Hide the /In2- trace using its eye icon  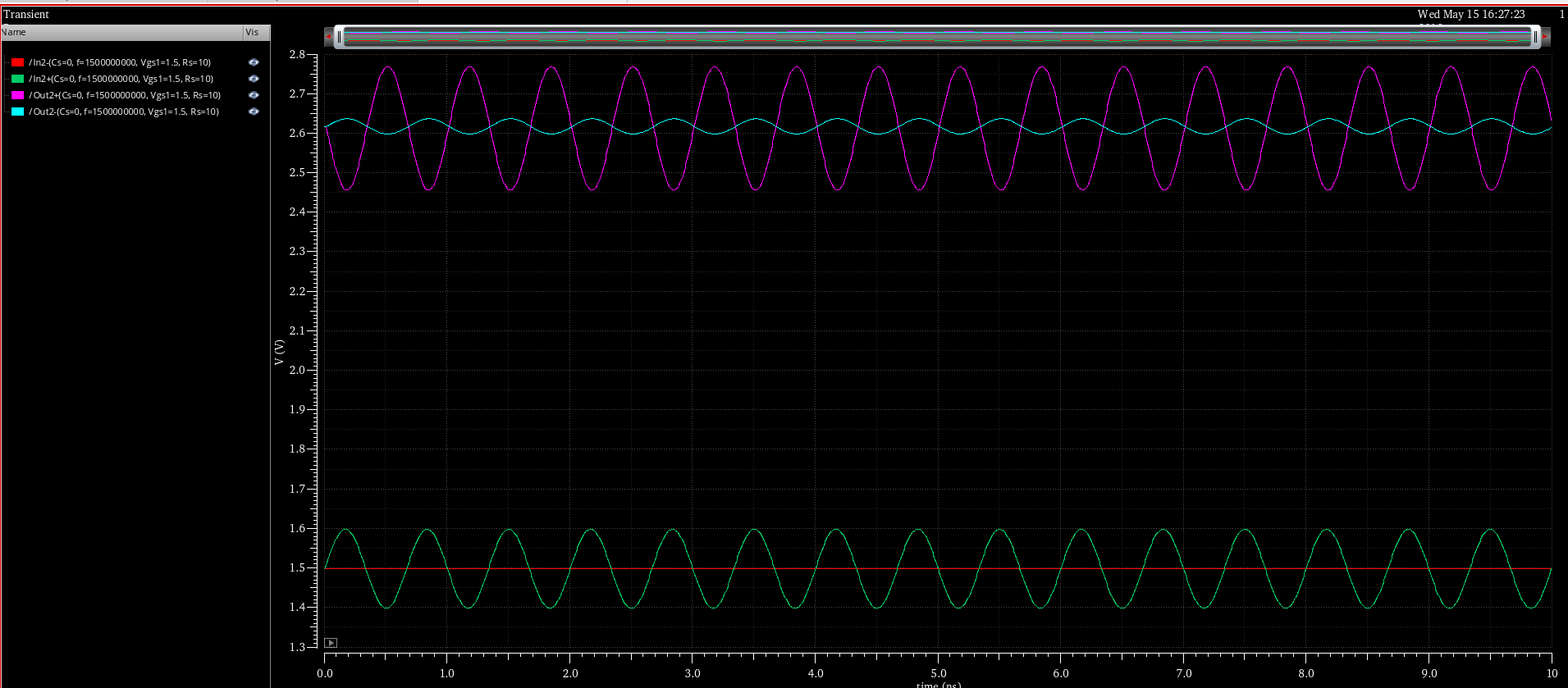pos(254,62)
